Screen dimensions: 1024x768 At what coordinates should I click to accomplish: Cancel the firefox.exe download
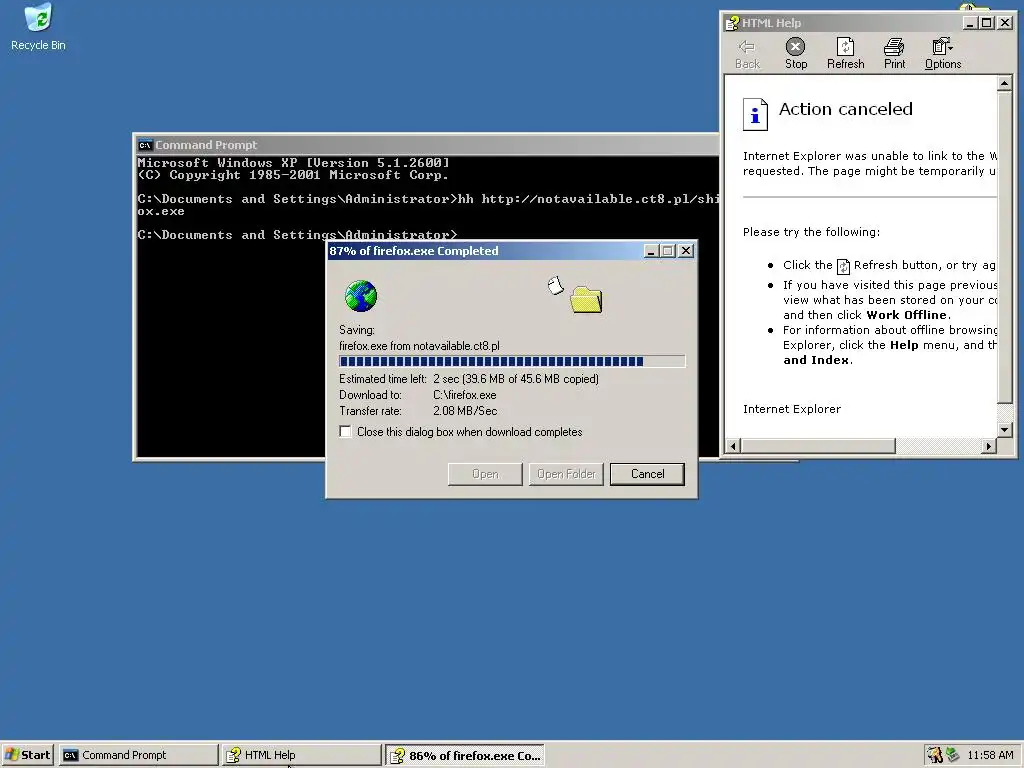647,474
